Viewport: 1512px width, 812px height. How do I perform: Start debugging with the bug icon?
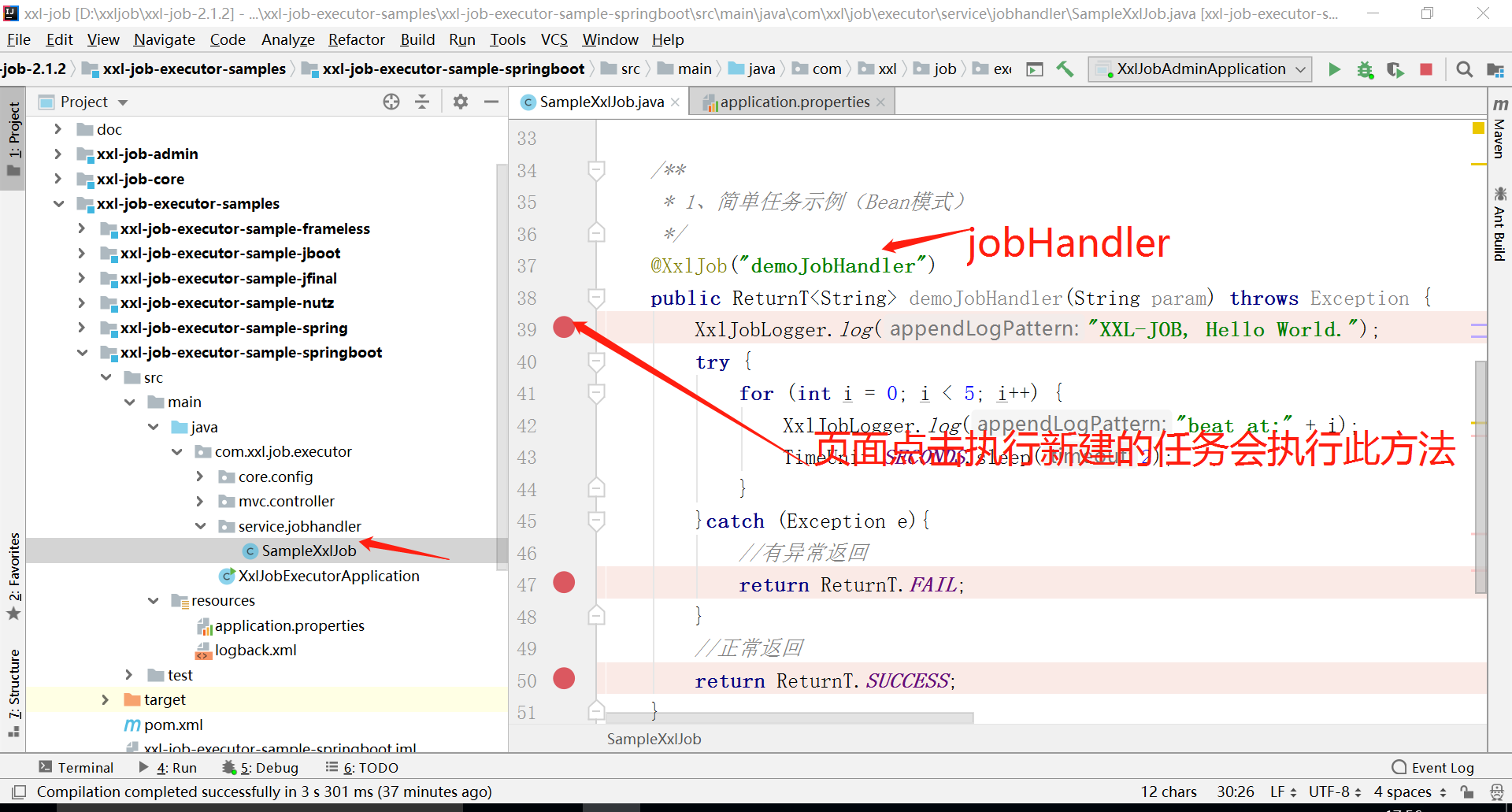[x=1365, y=69]
